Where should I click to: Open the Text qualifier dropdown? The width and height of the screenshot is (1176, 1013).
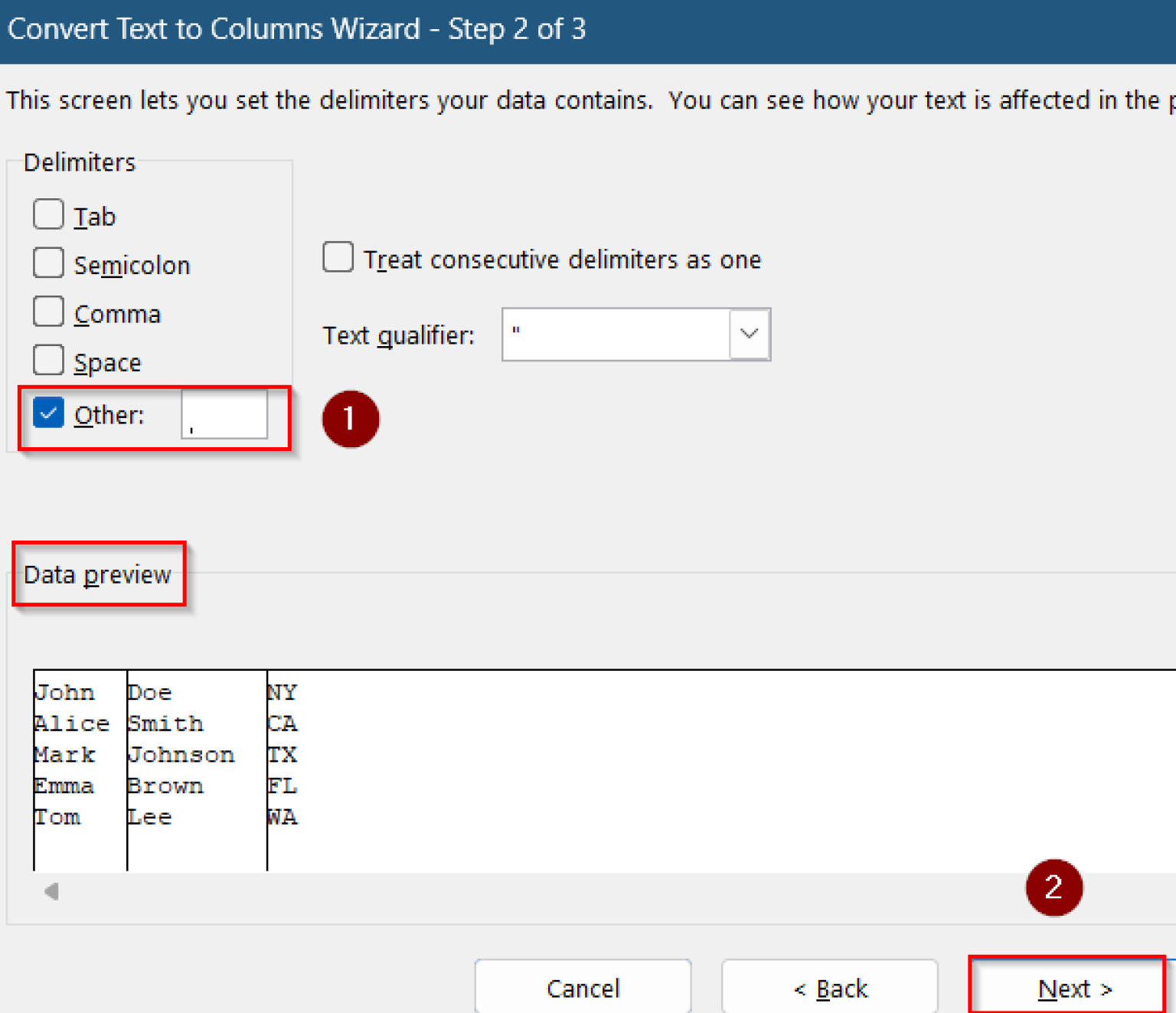[x=748, y=335]
